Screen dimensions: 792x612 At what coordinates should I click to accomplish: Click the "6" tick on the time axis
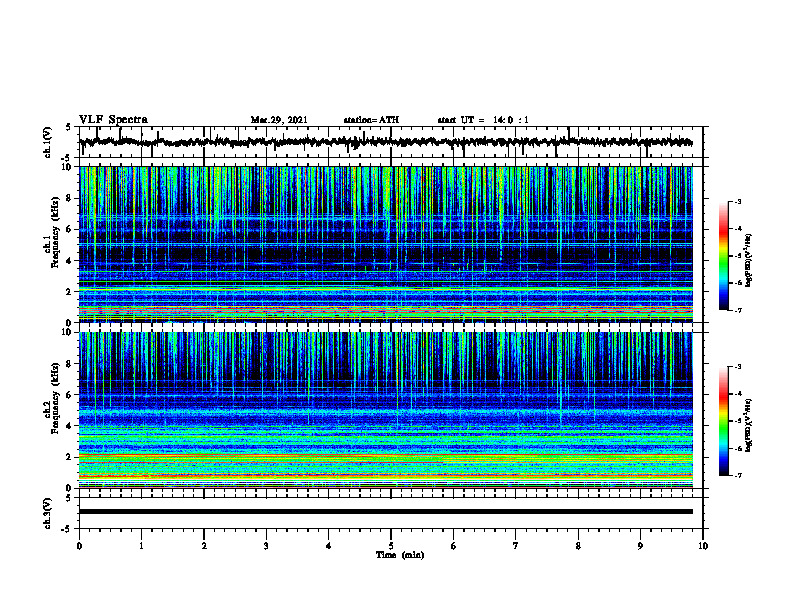pyautogui.click(x=454, y=546)
